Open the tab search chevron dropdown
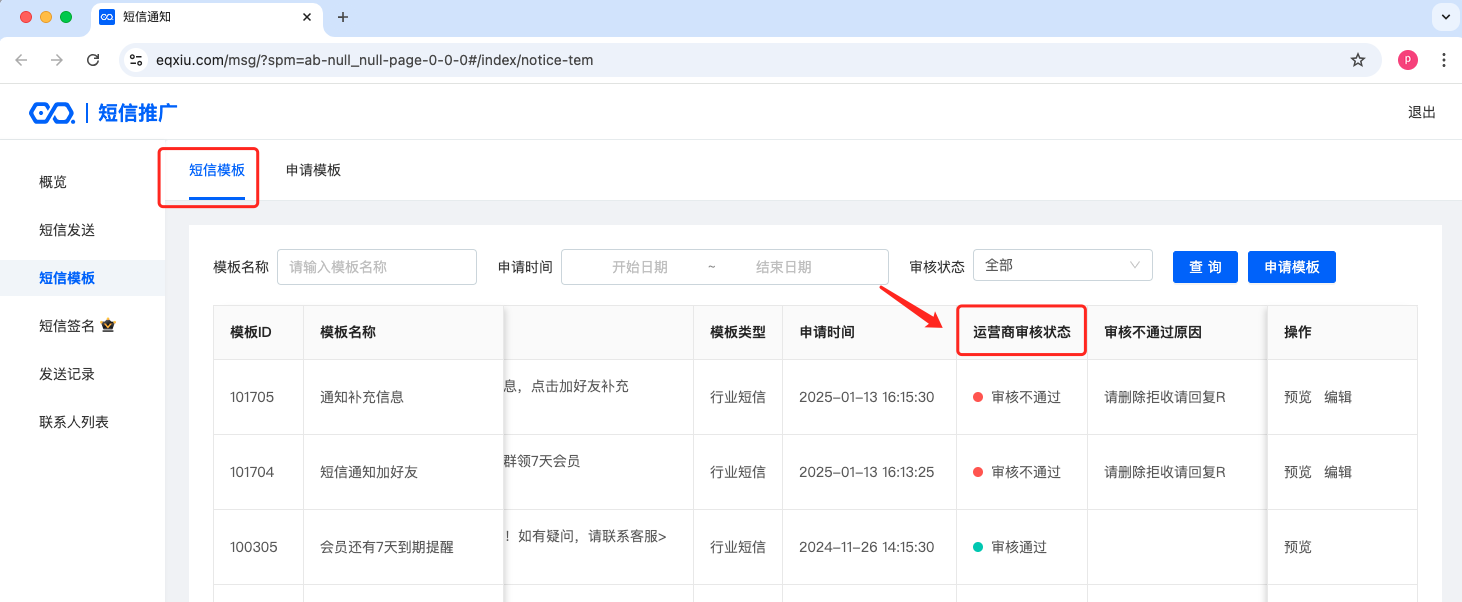1462x602 pixels. pos(1445,17)
